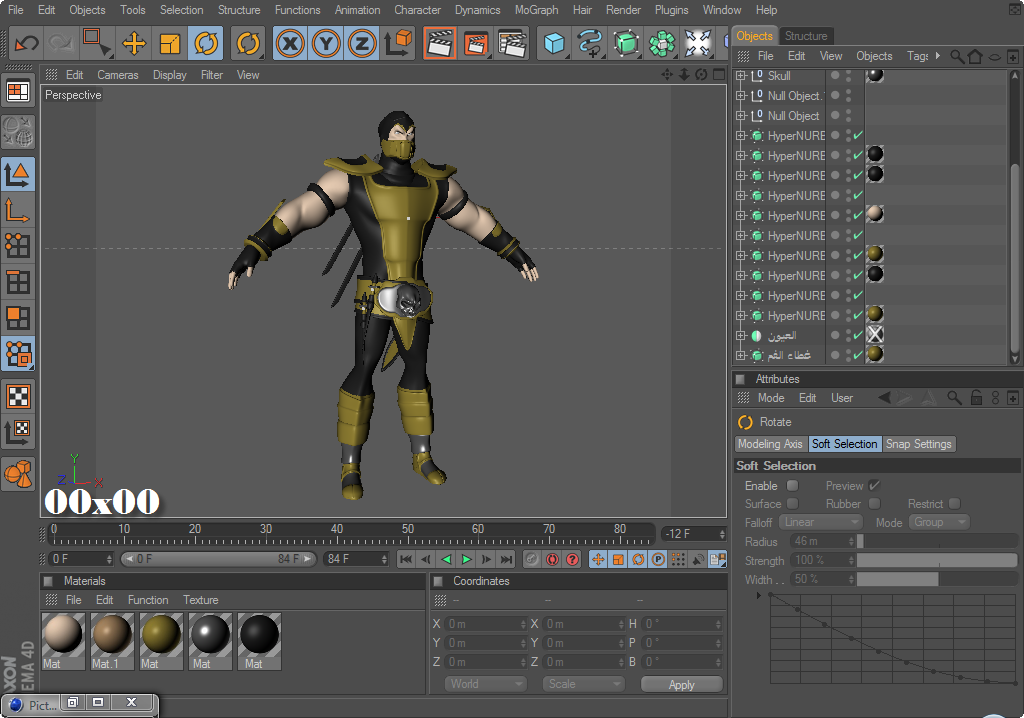Select the Object Axis tool

pos(18,210)
